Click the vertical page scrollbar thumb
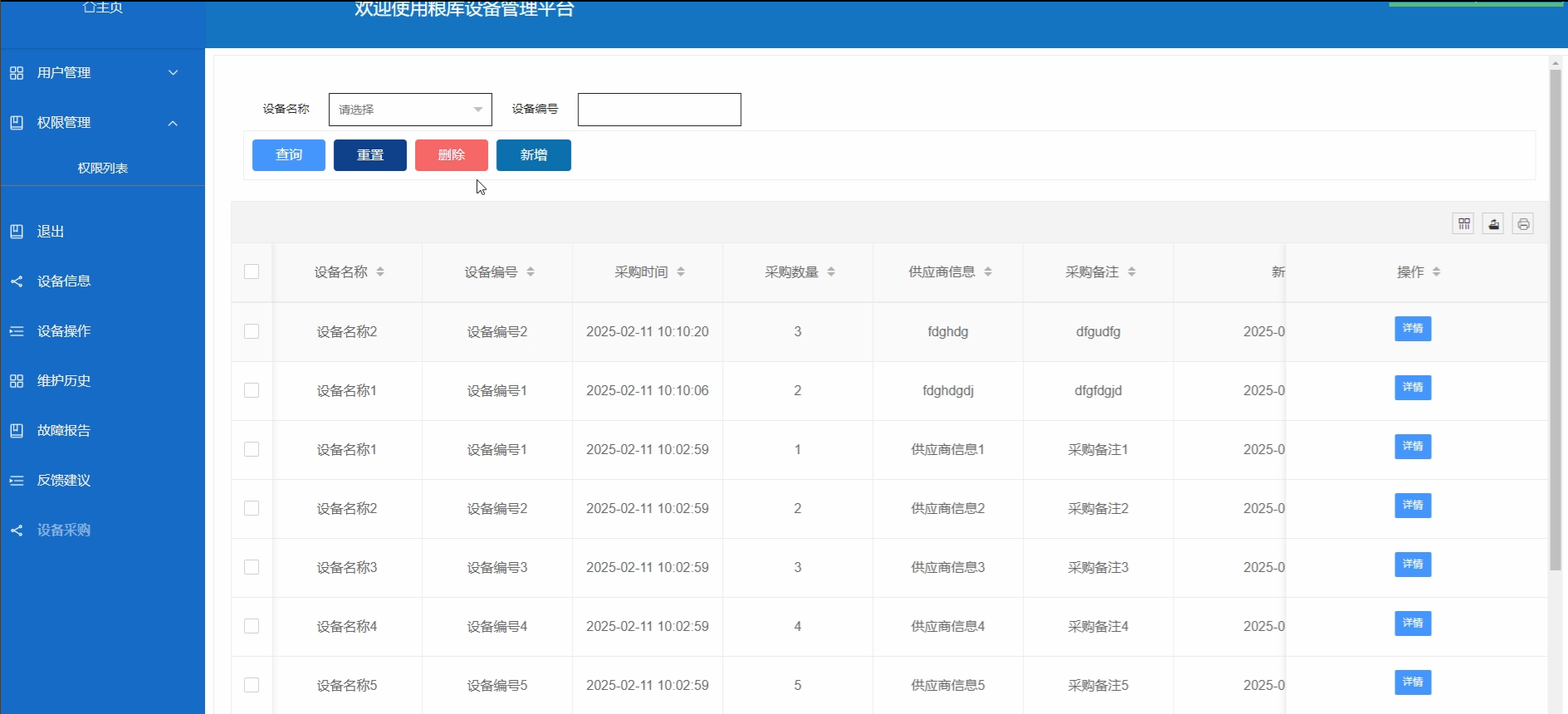1568x714 pixels. (1556, 320)
